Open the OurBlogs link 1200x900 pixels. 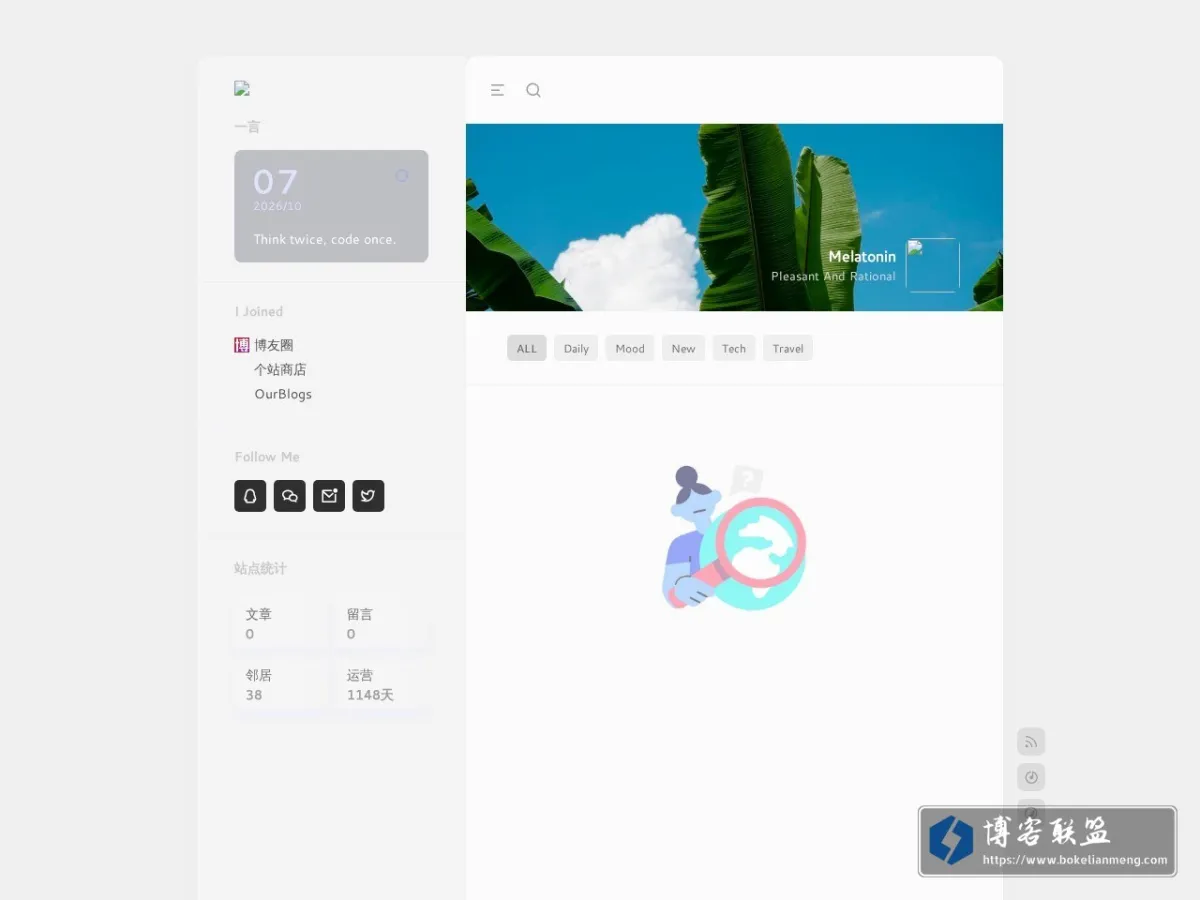(283, 394)
